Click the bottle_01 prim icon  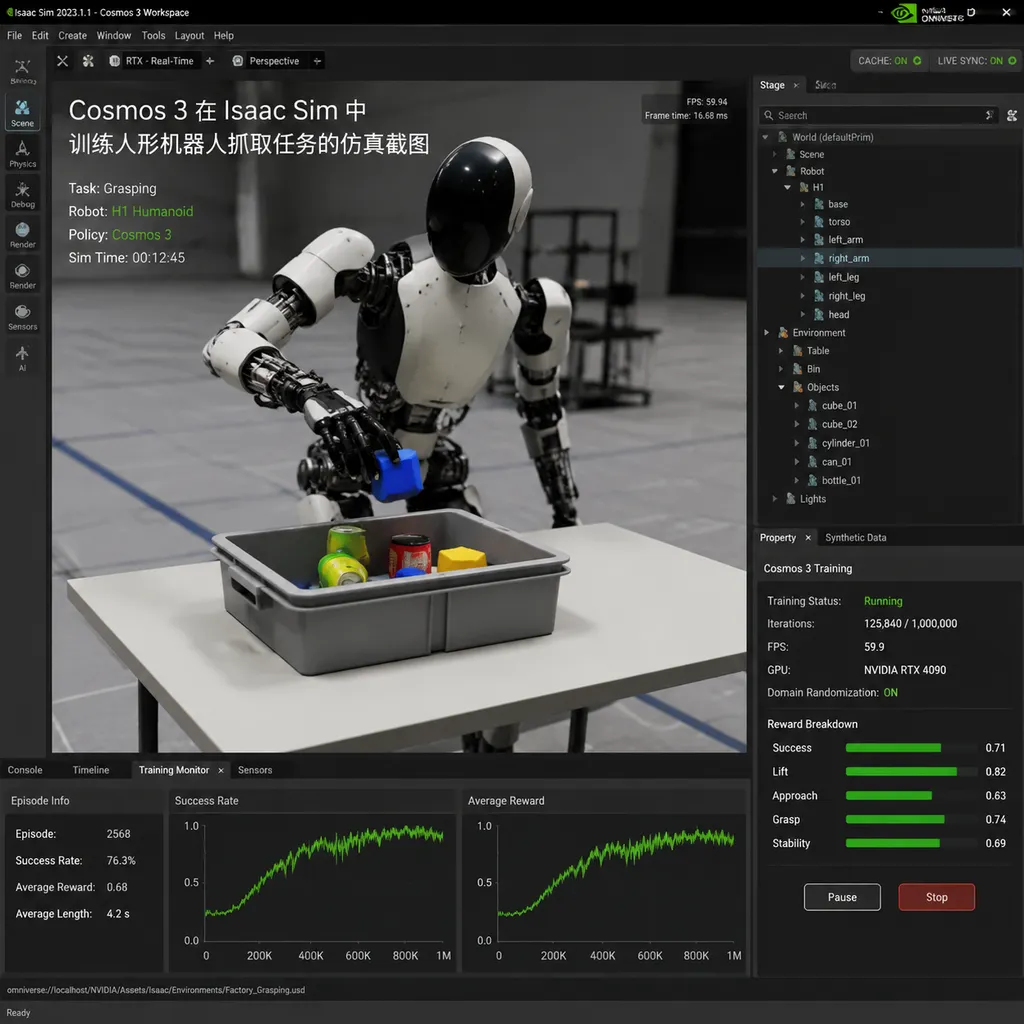[812, 481]
